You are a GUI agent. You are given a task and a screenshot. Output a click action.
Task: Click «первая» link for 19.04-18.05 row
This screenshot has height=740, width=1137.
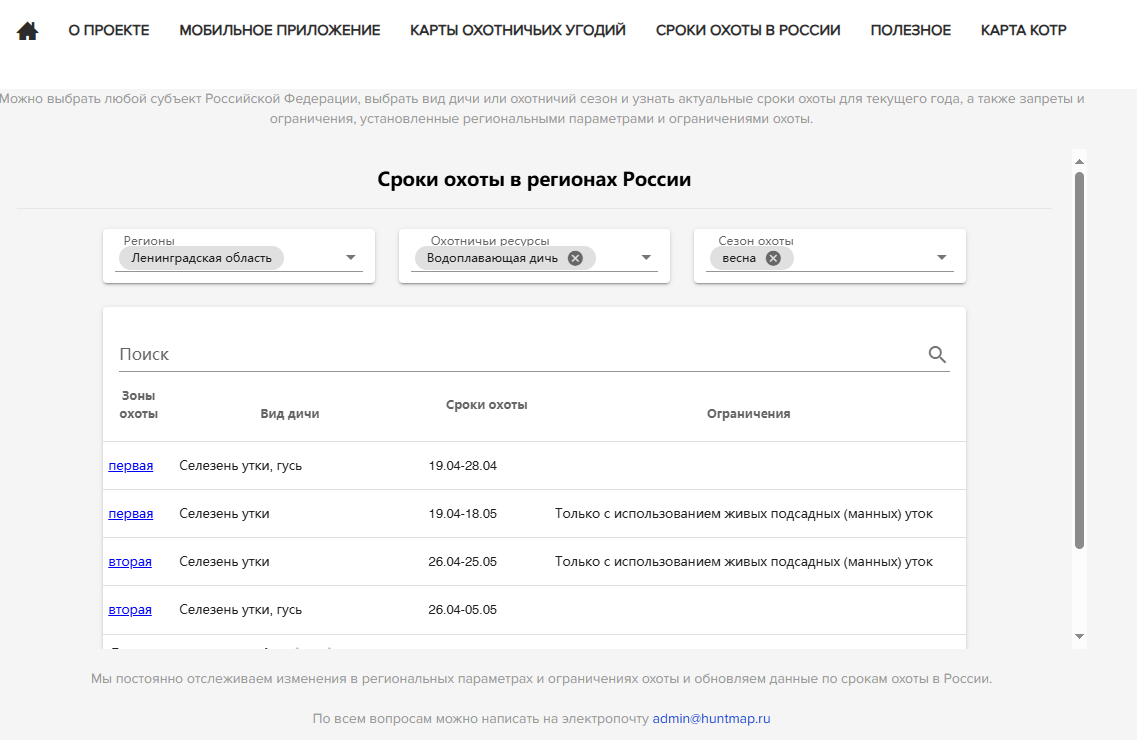click(x=130, y=513)
